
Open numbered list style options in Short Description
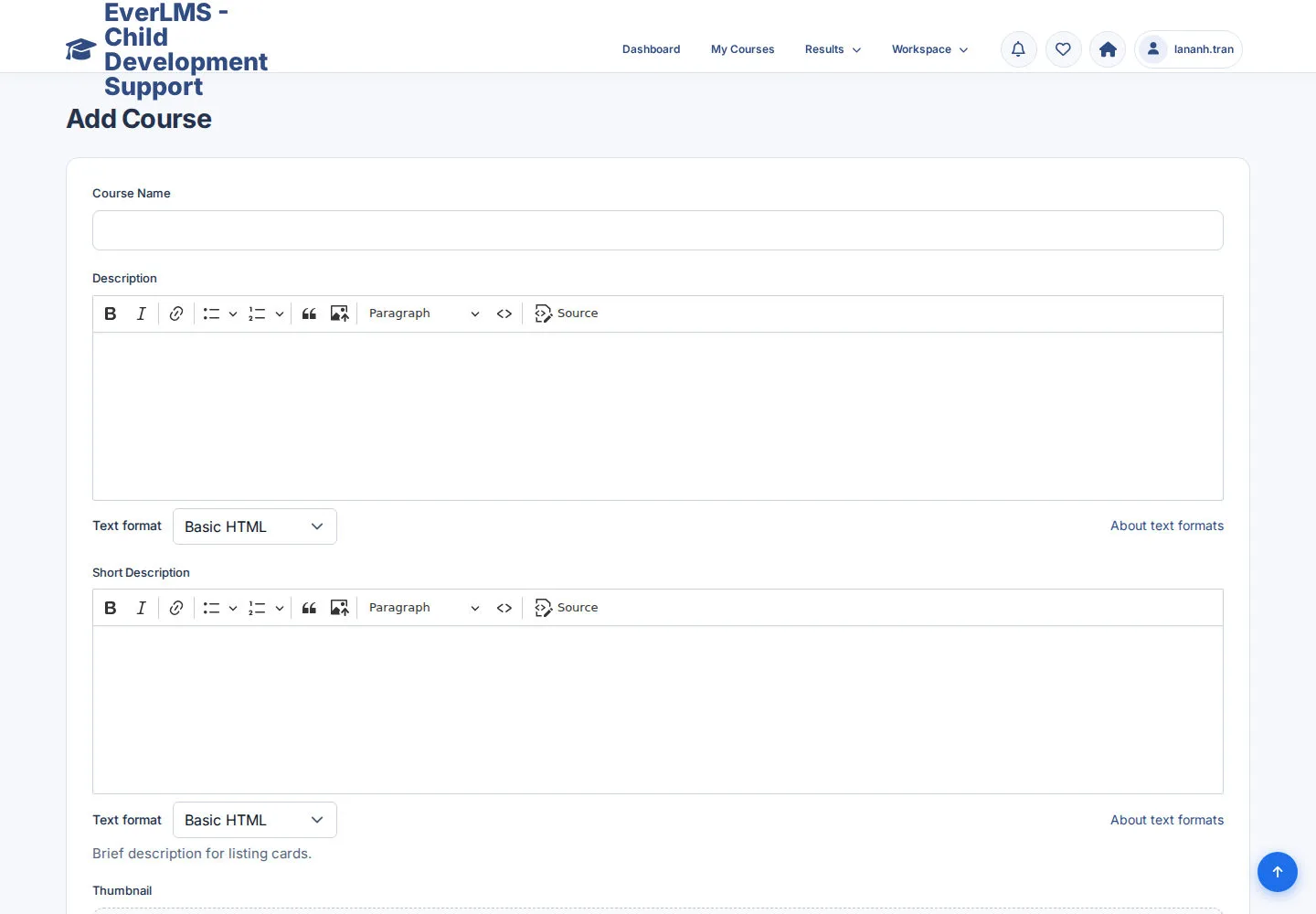280,608
